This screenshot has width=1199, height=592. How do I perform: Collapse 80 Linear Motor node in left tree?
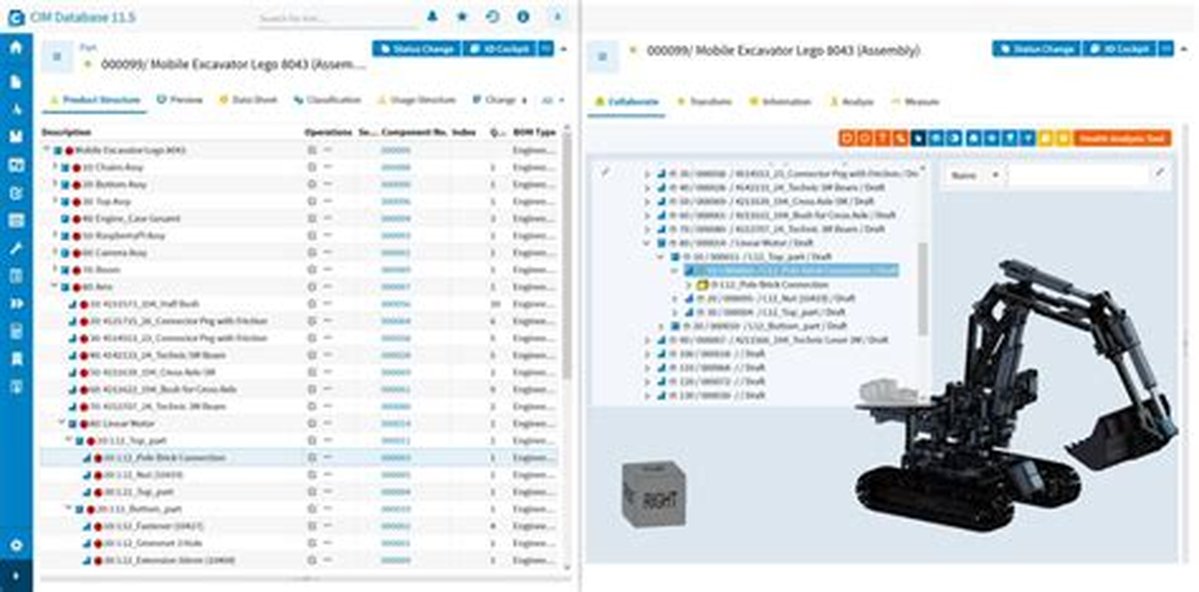(63, 422)
